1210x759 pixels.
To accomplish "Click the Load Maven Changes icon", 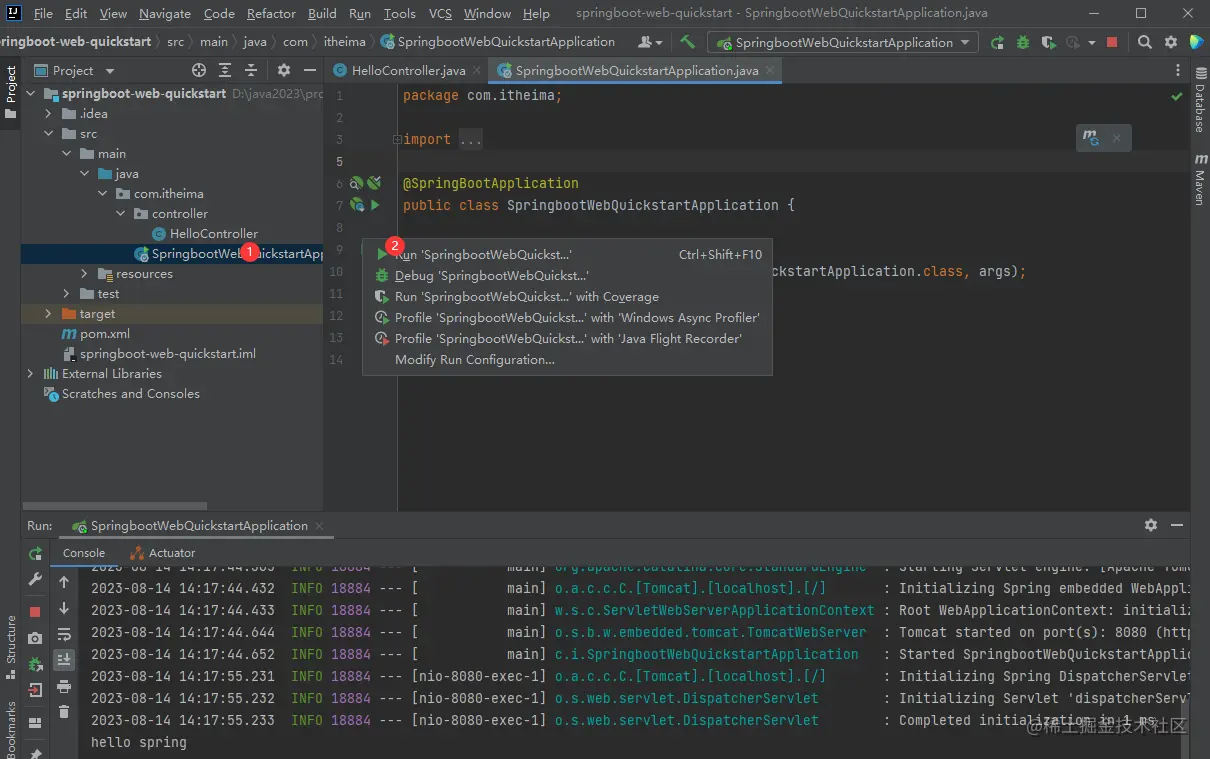I will [x=1091, y=138].
